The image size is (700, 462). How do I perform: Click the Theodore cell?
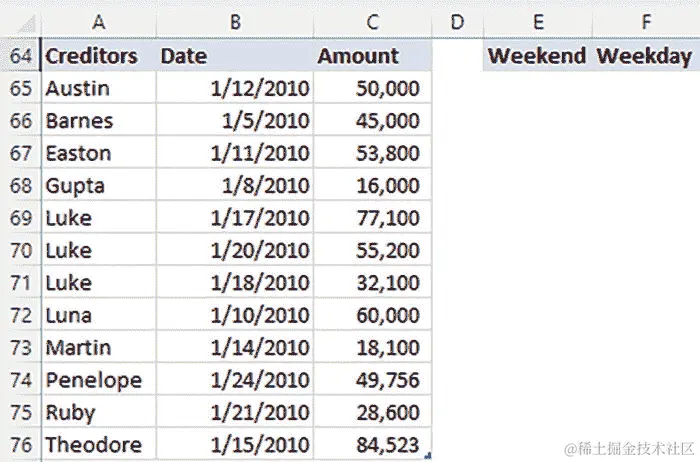point(98,445)
